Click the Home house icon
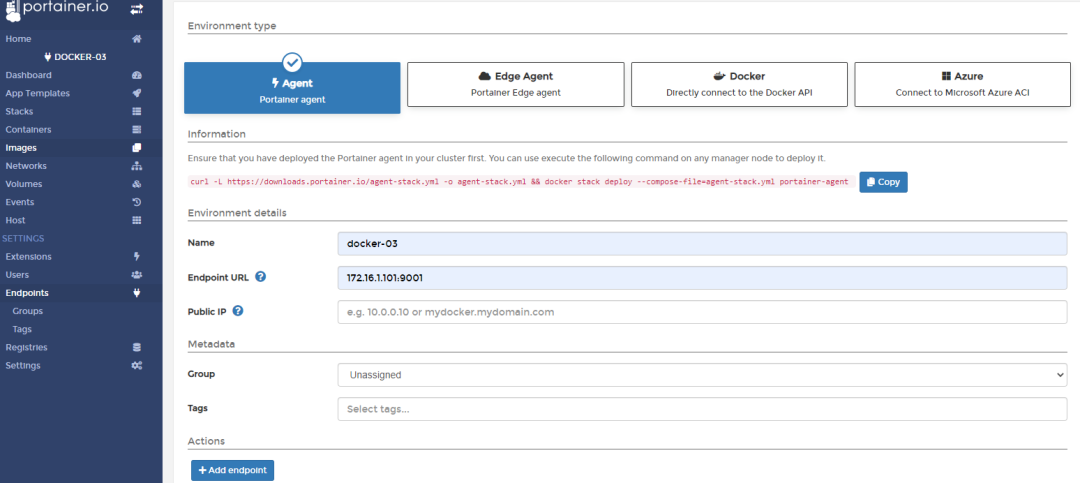This screenshot has height=483, width=1080. click(x=136, y=39)
